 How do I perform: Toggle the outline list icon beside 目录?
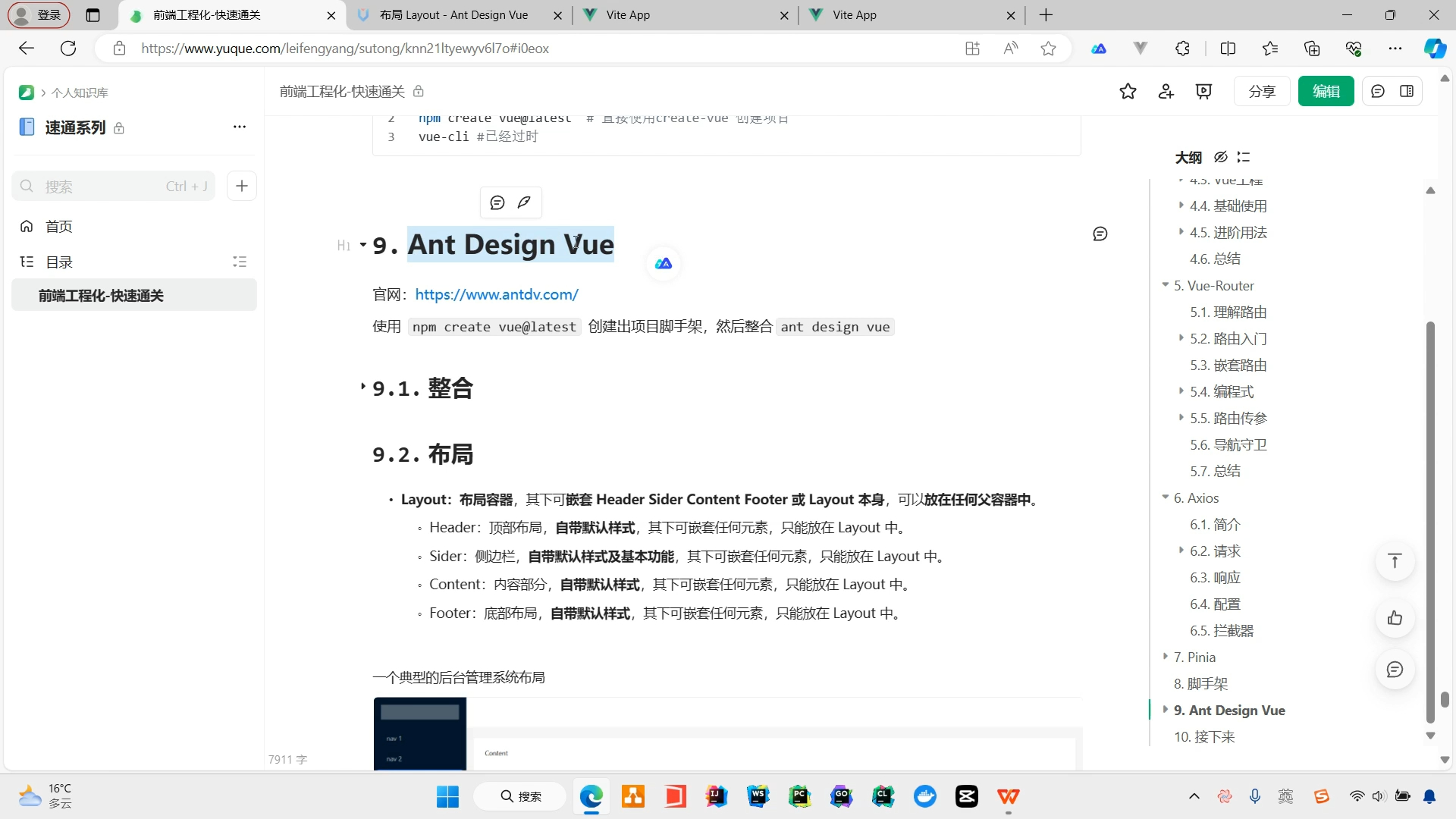240,262
